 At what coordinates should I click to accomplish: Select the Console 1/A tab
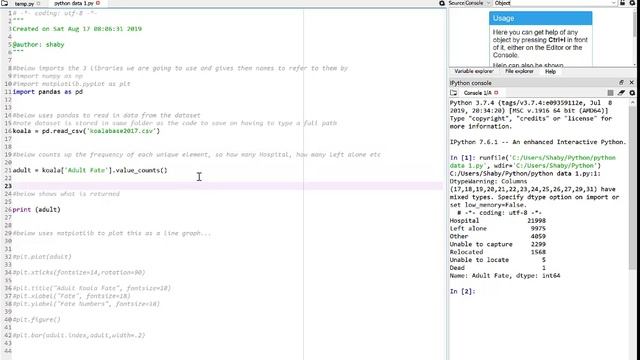click(x=477, y=93)
